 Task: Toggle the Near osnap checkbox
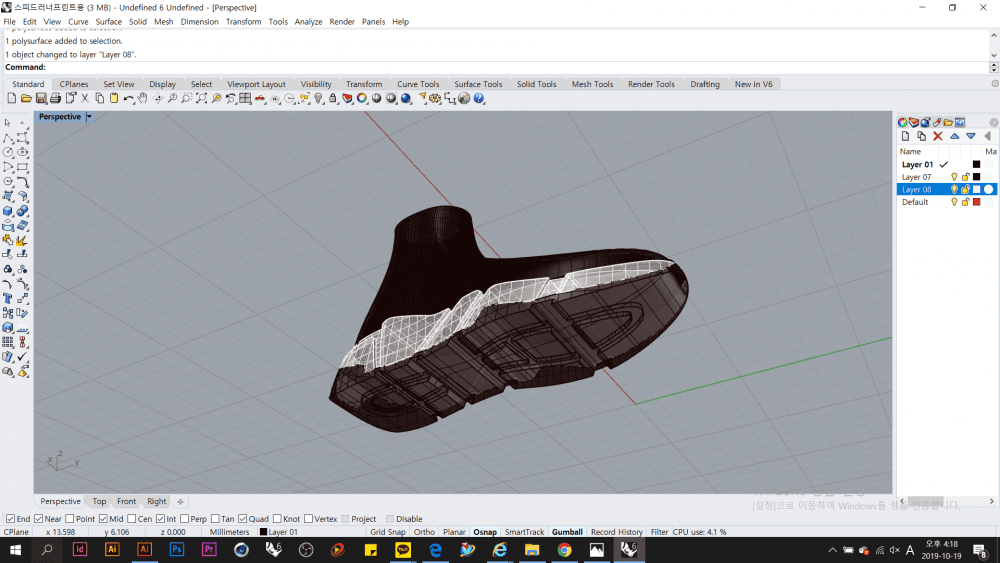coord(38,519)
